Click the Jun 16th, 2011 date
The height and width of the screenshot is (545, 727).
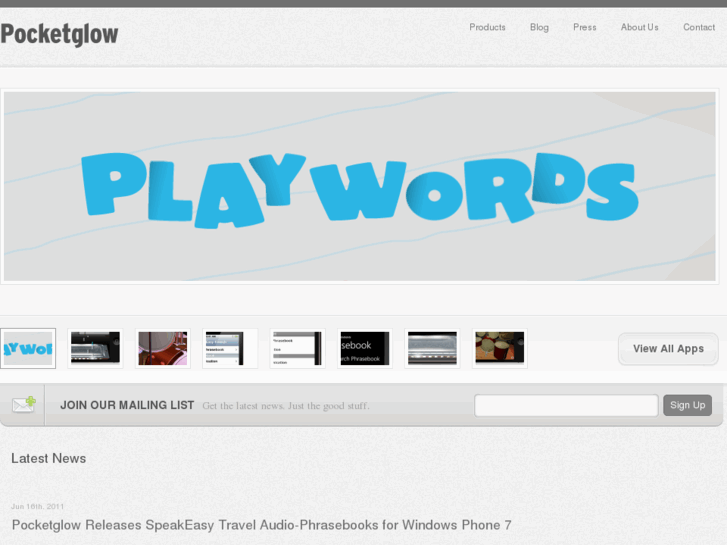38,506
